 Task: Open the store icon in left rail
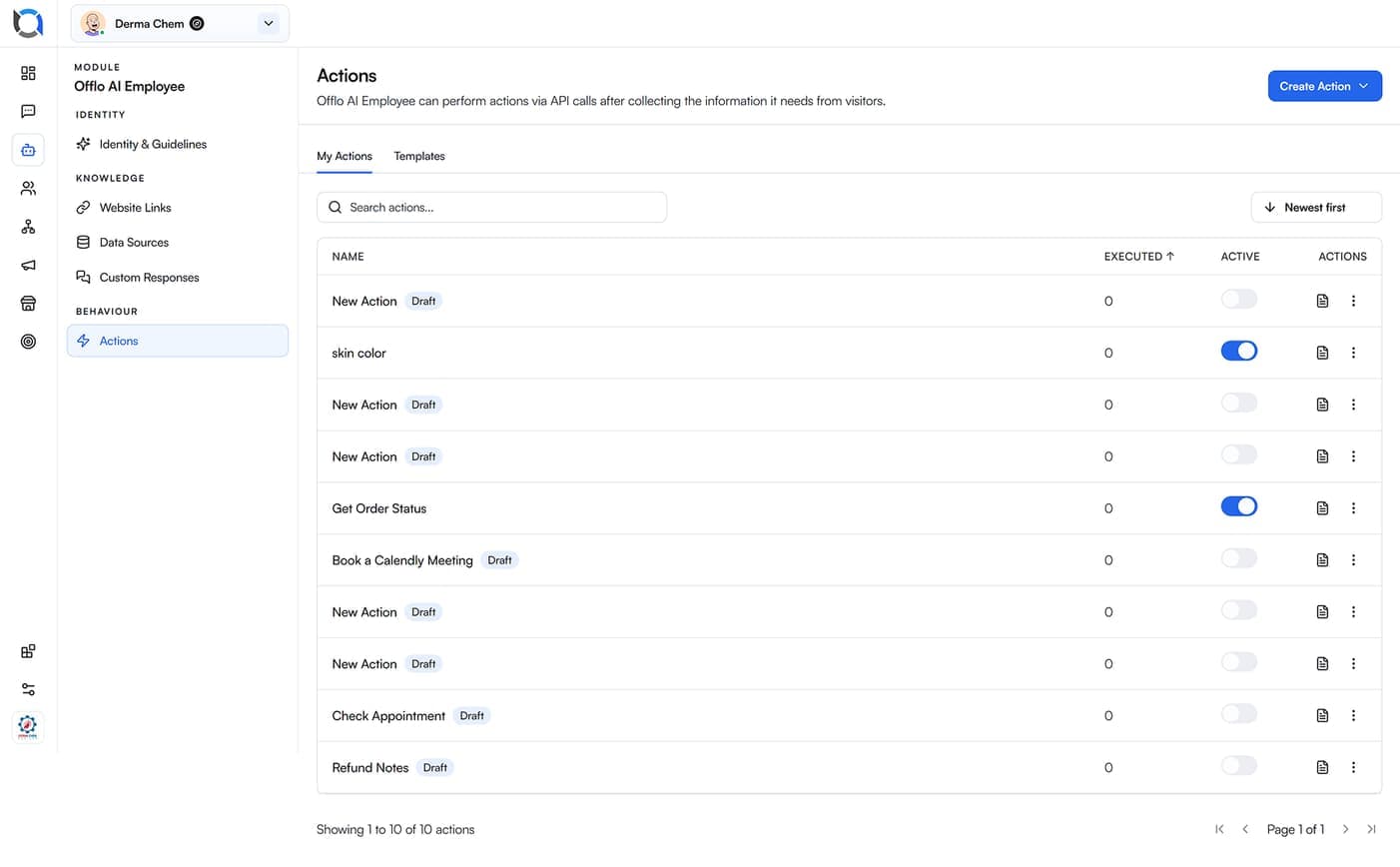28,303
